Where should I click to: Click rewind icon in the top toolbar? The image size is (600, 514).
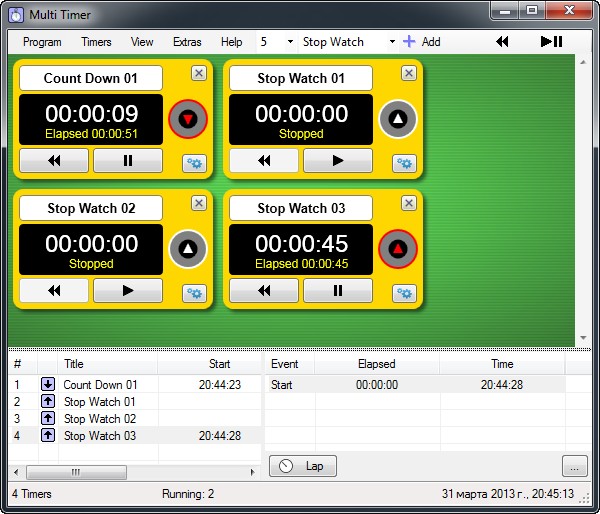[503, 42]
